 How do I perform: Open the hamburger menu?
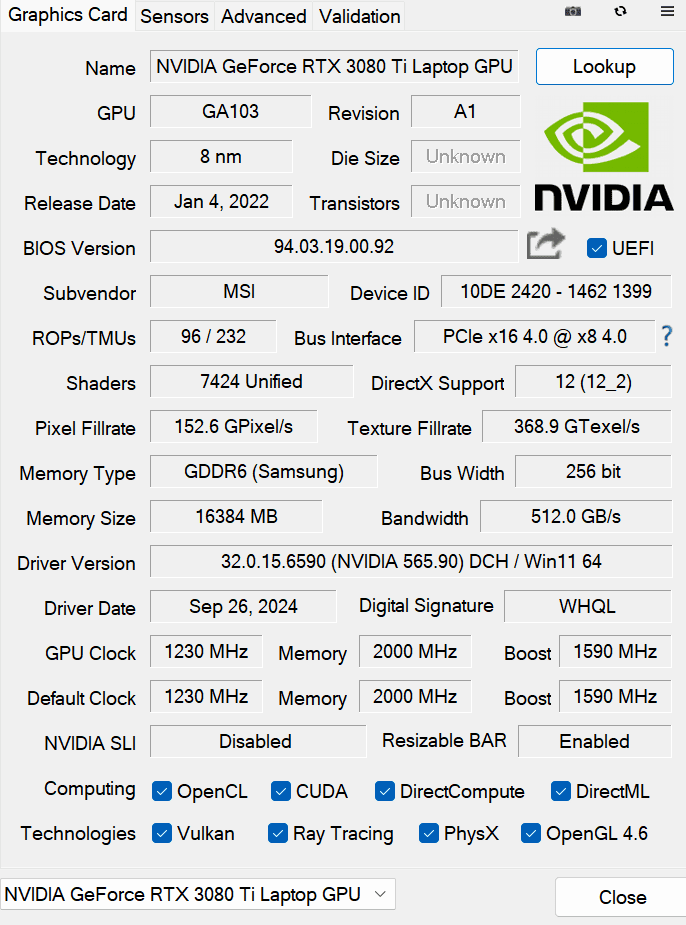(x=667, y=11)
